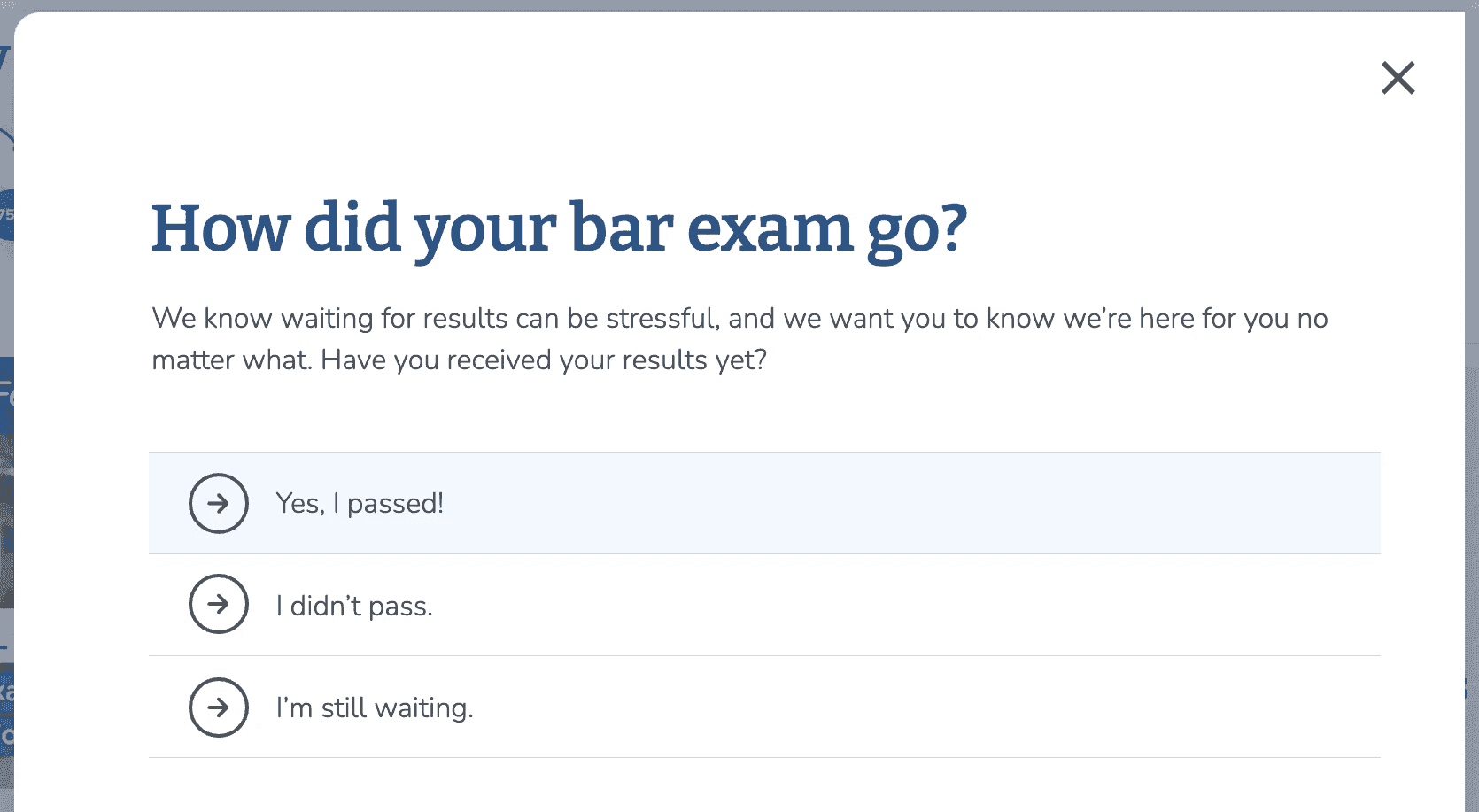Click the paragraph about waiting for results
Viewport: 1479px width, 812px height.
tap(739, 339)
